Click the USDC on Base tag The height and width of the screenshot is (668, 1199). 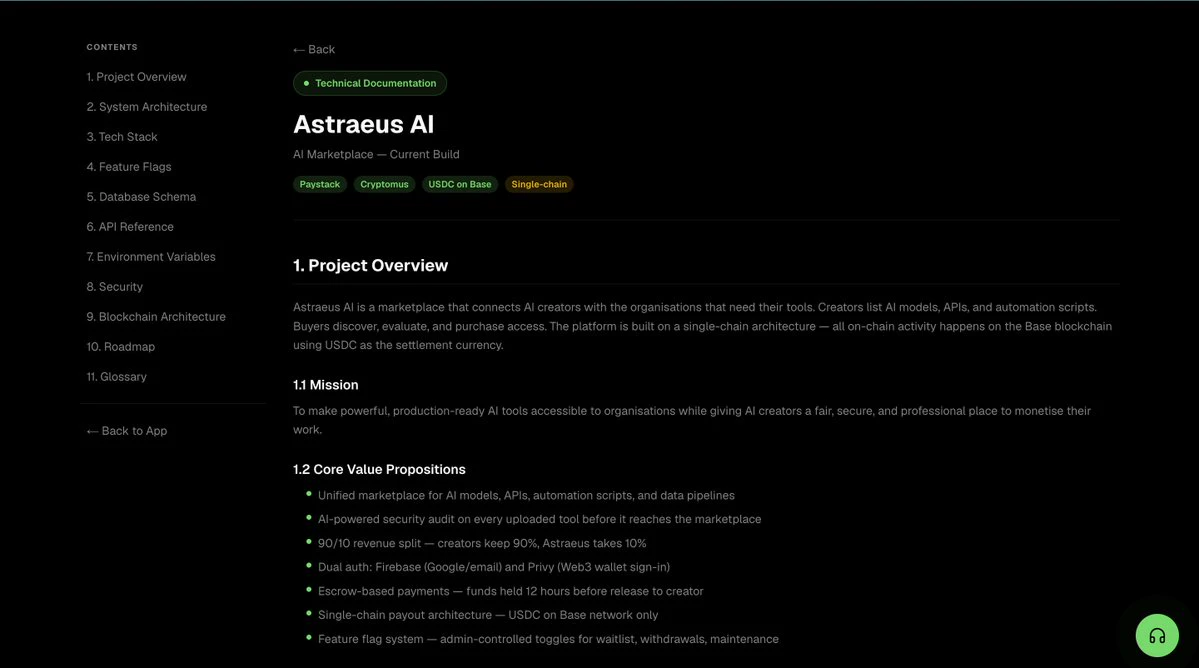[x=460, y=184]
